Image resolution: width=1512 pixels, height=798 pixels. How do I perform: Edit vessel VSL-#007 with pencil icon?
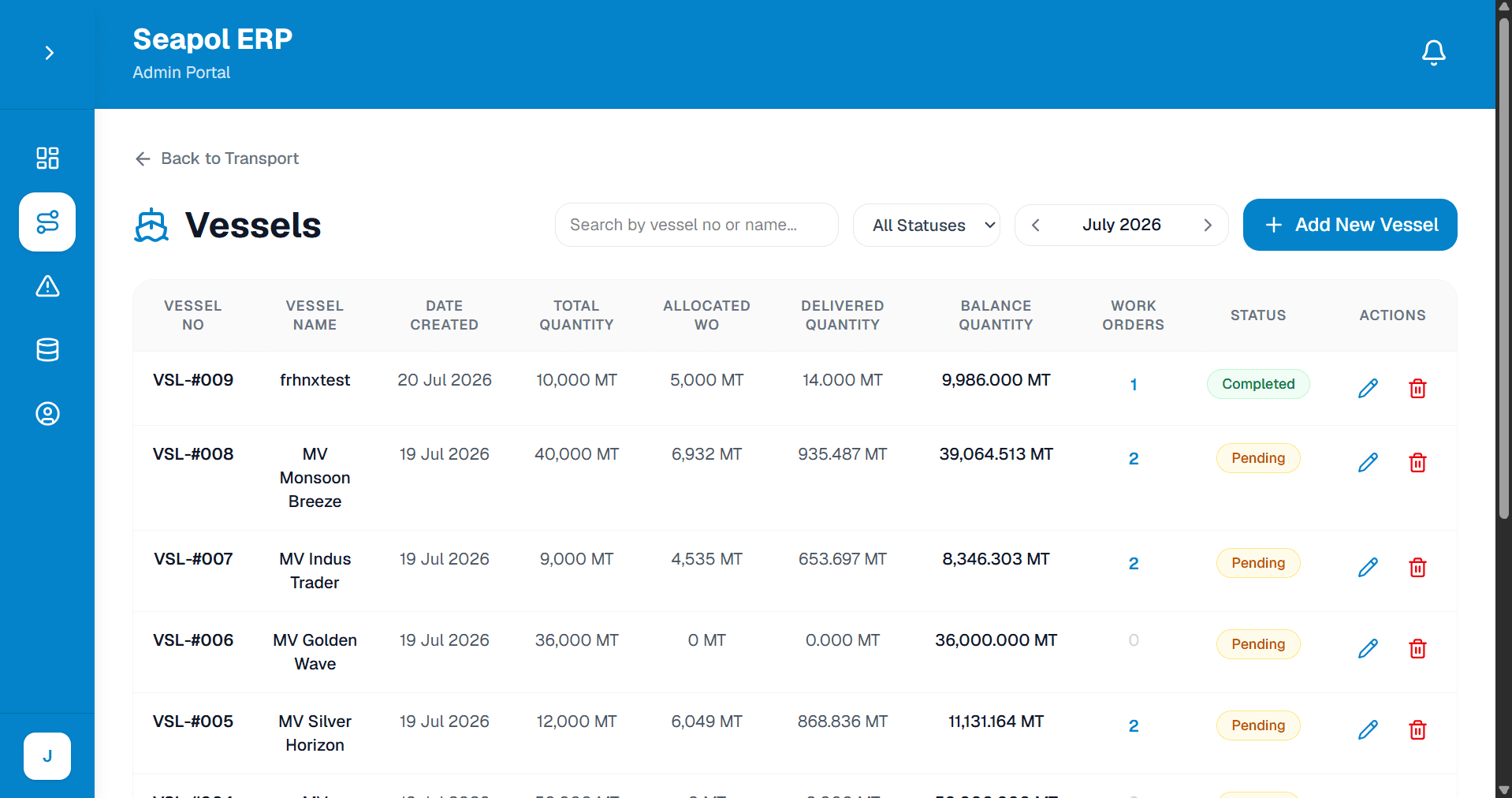pyautogui.click(x=1368, y=567)
